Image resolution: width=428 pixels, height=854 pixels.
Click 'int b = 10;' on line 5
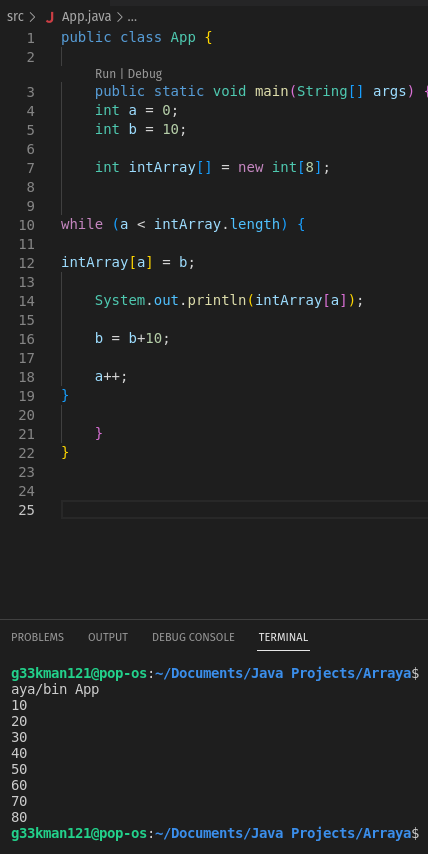pyautogui.click(x=141, y=130)
